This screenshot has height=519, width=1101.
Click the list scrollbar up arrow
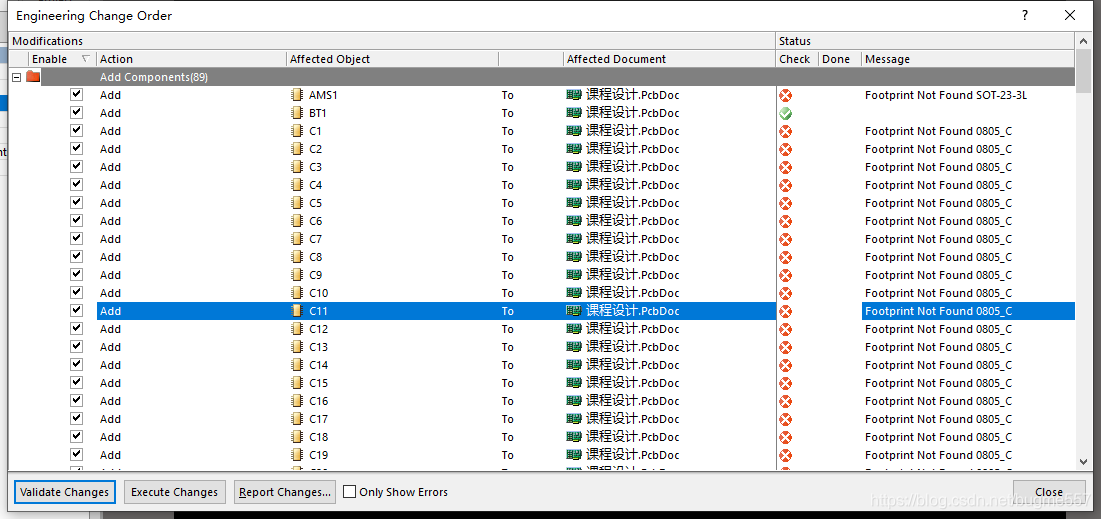(1085, 41)
